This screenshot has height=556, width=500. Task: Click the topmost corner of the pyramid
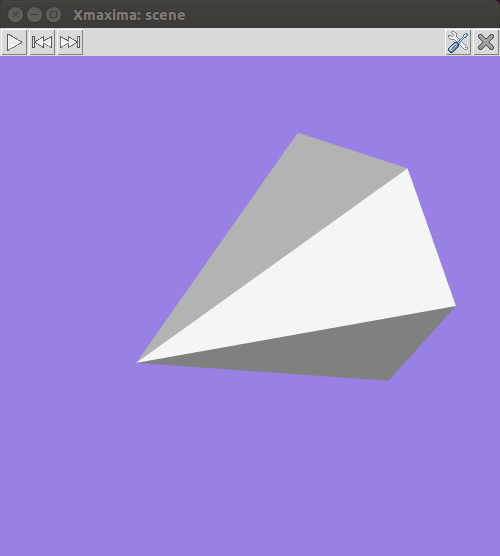[x=298, y=134]
